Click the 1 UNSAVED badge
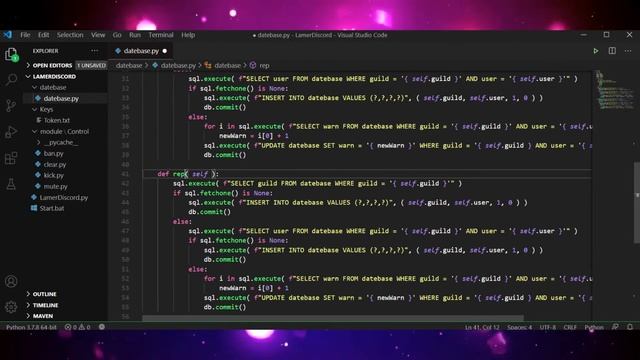Viewport: 640px width, 360px height. pyautogui.click(x=91, y=65)
